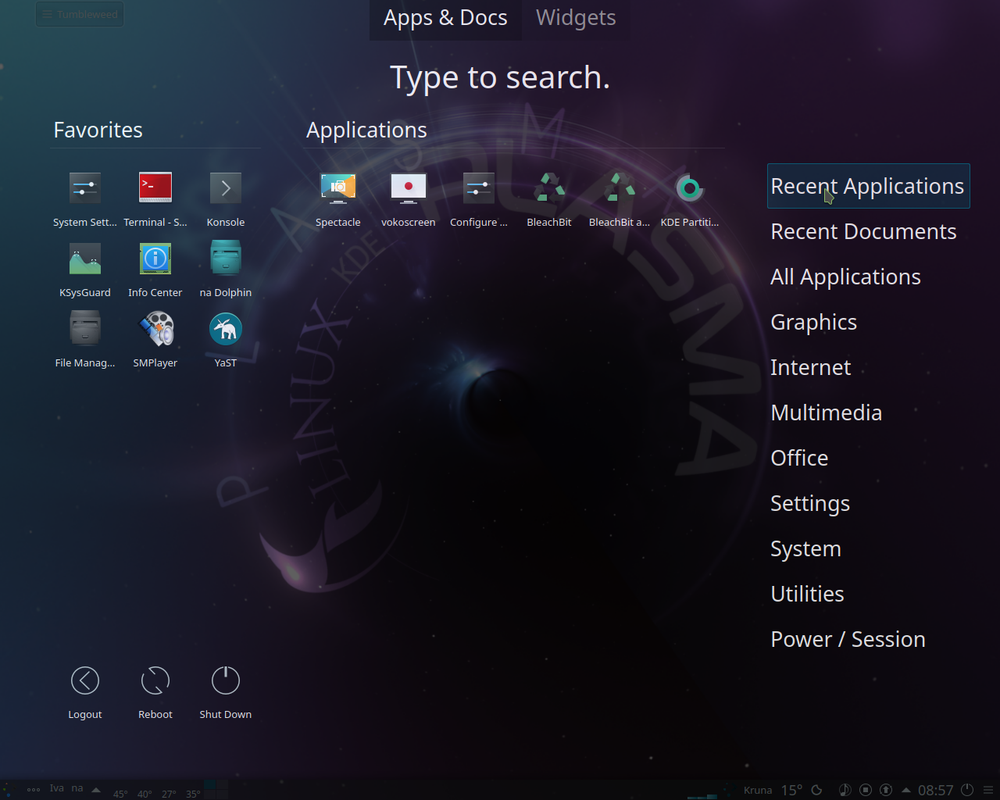Screen dimensions: 1000x800
Task: Click the upload arrow tray icon
Action: coord(886,790)
